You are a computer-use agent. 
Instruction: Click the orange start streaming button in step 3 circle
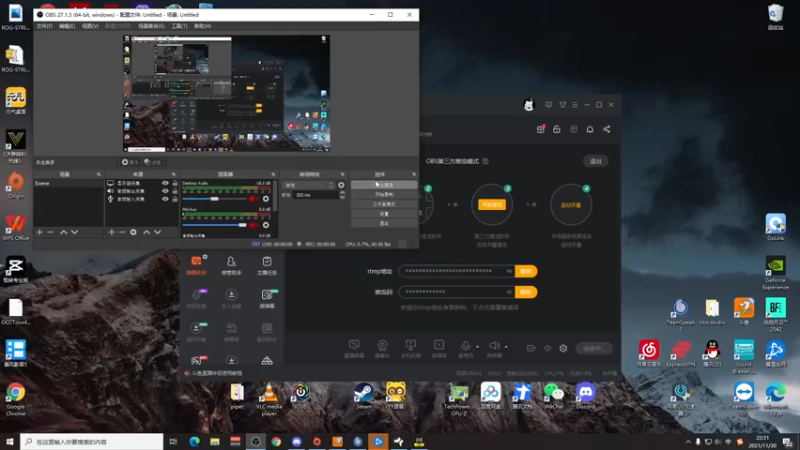(x=492, y=205)
